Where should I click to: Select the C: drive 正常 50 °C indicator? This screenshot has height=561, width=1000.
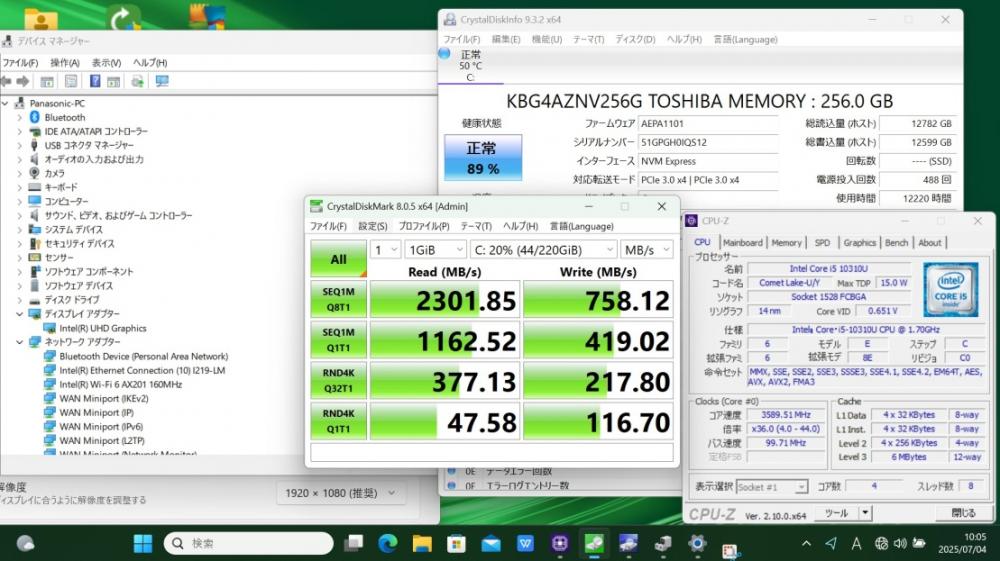pyautogui.click(x=470, y=66)
